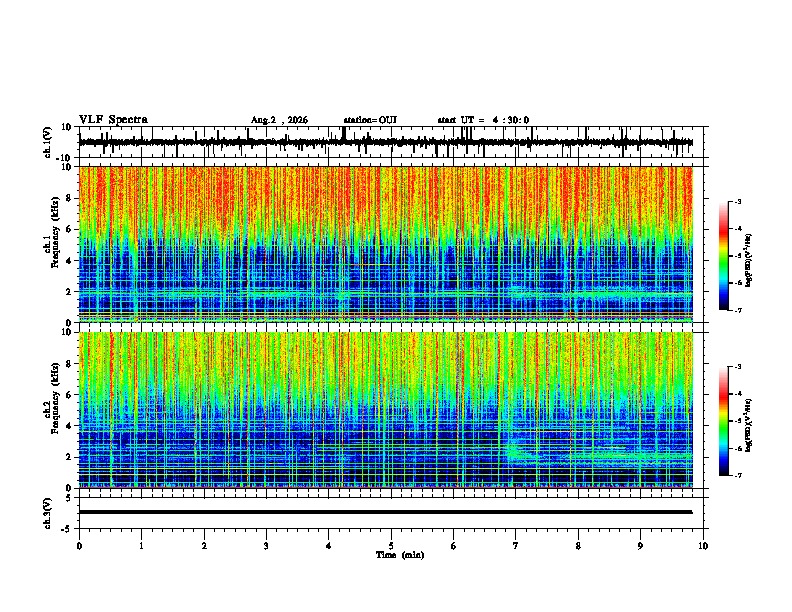Click the ch.1 colorbar log(PSD) units label
792x612 pixels.
(749, 260)
